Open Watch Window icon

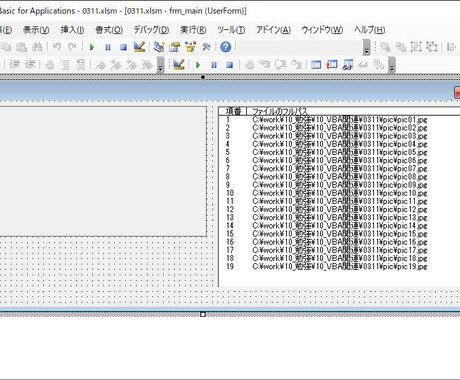(348, 65)
